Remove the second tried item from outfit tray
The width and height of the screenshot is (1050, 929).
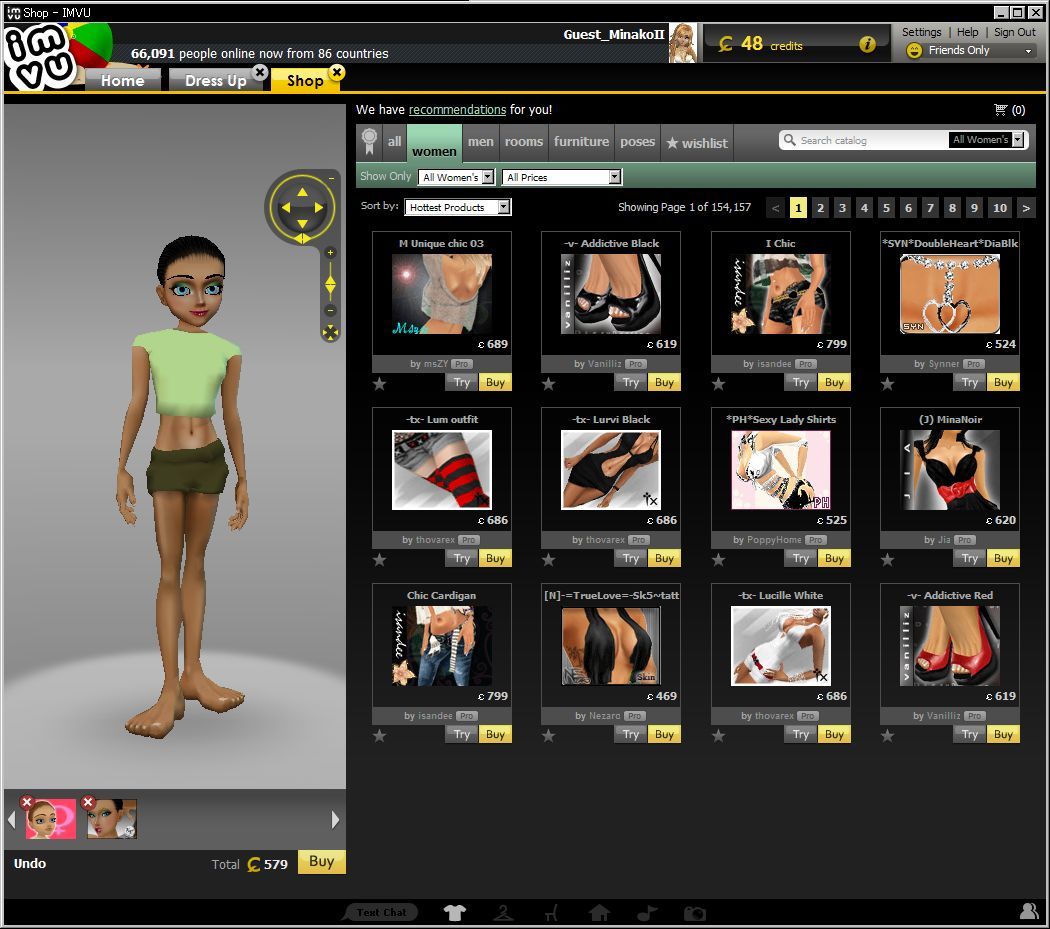coord(88,802)
